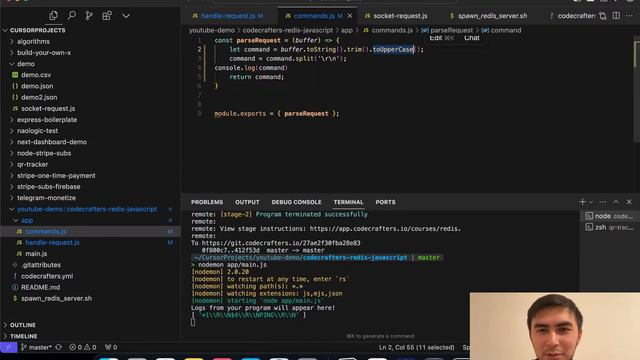Close the commands.js editor tab
The image size is (640, 360).
point(350,16)
